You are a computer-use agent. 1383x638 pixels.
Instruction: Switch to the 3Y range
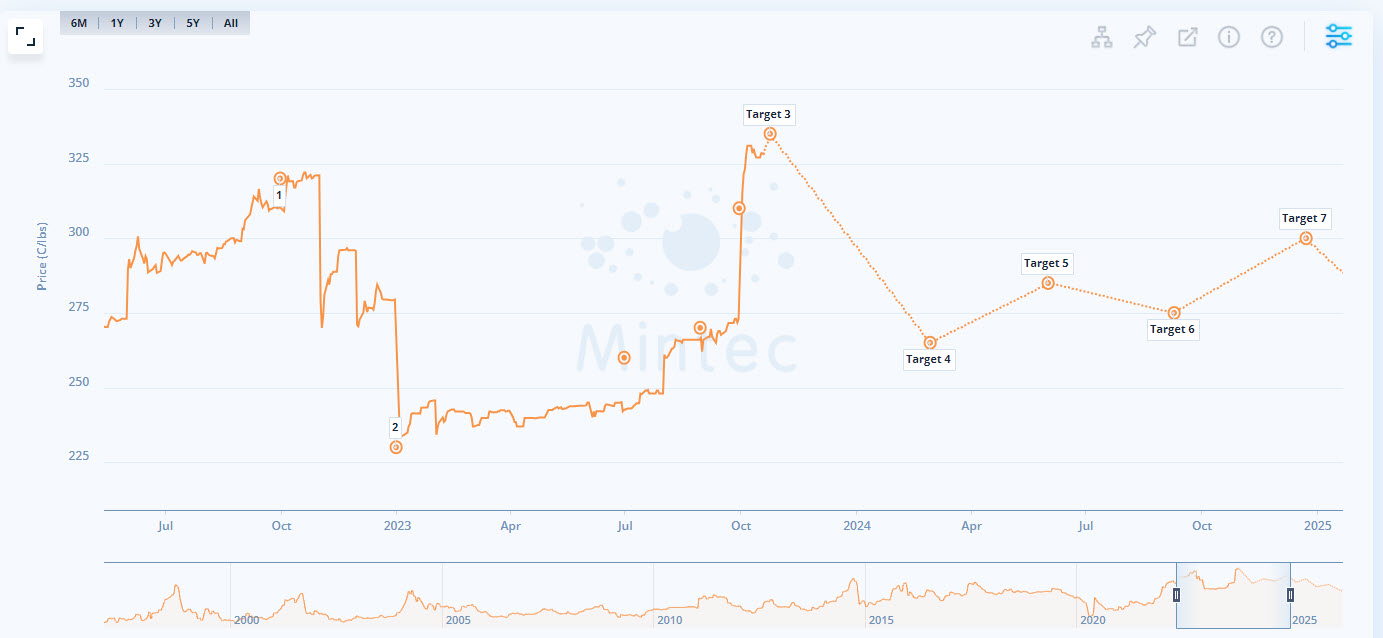[155, 23]
